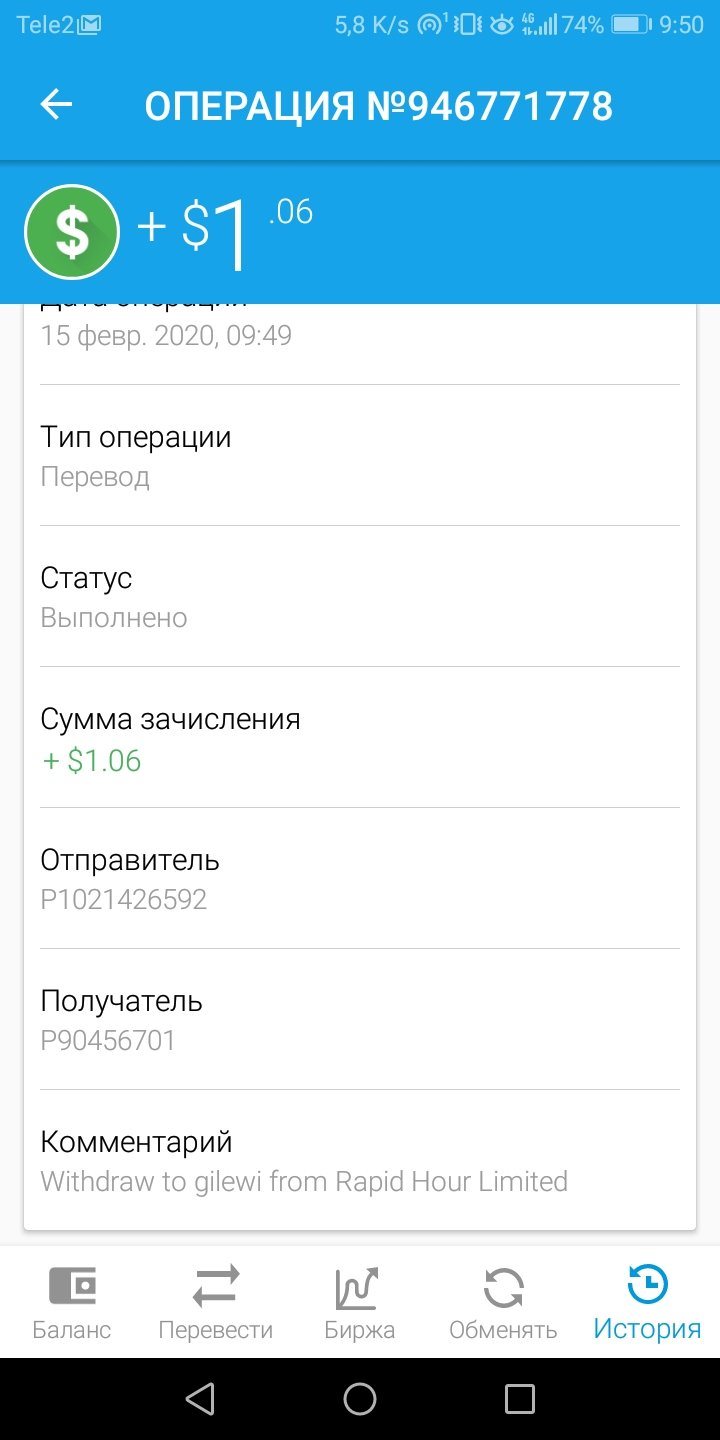
Task: Tap the back arrow in header
Action: tap(56, 105)
